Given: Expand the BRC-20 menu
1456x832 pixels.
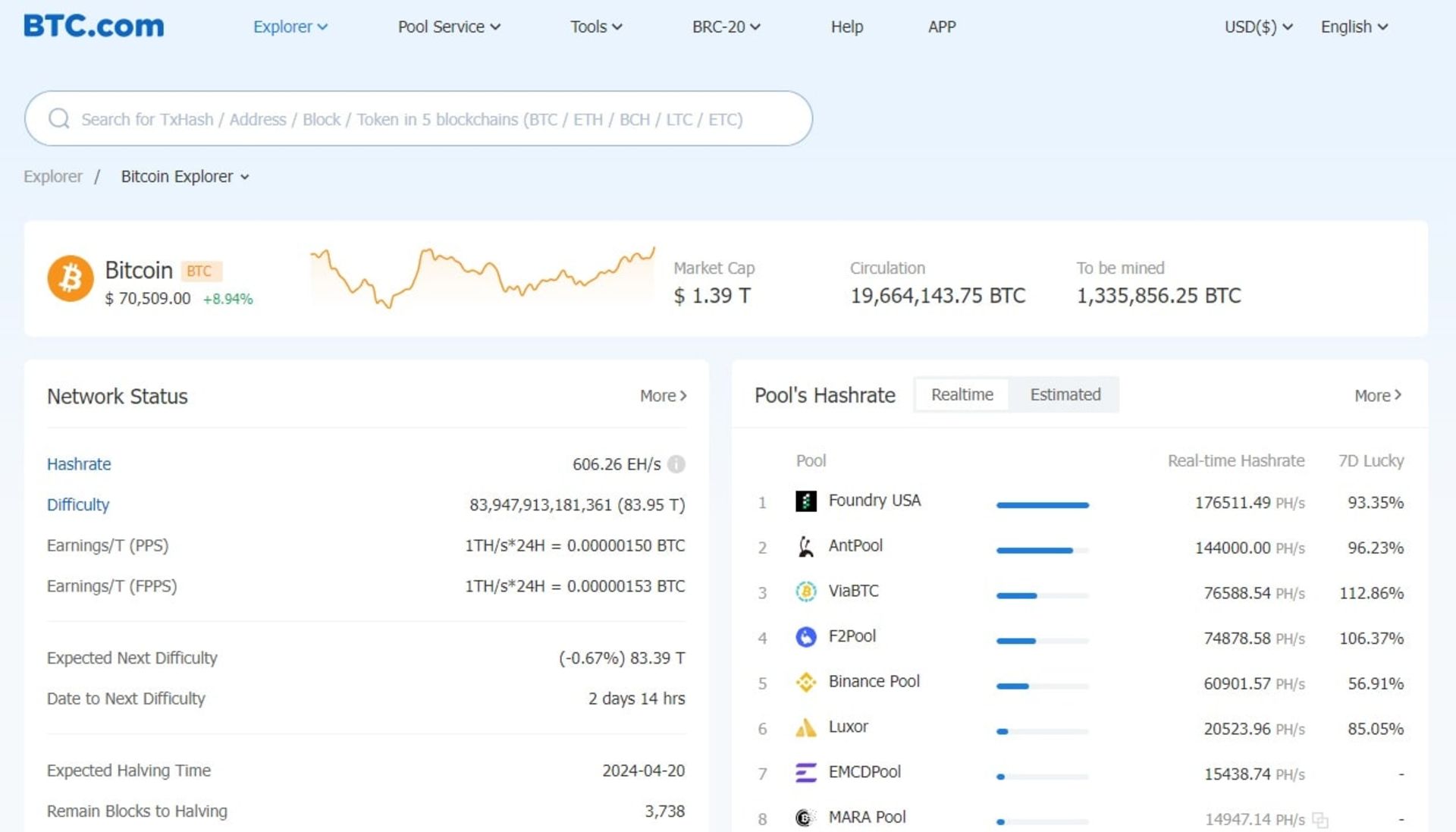Looking at the screenshot, I should (x=726, y=27).
